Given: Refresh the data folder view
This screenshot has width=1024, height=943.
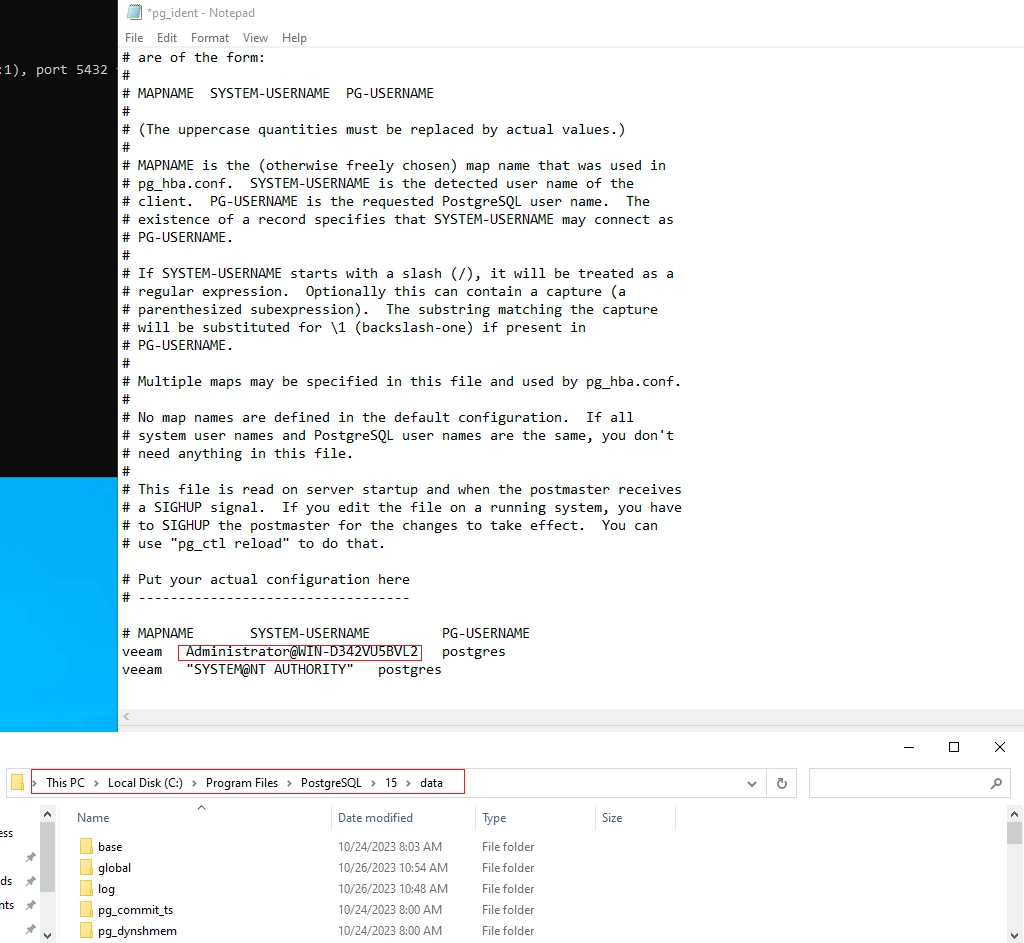Looking at the screenshot, I should coord(781,783).
